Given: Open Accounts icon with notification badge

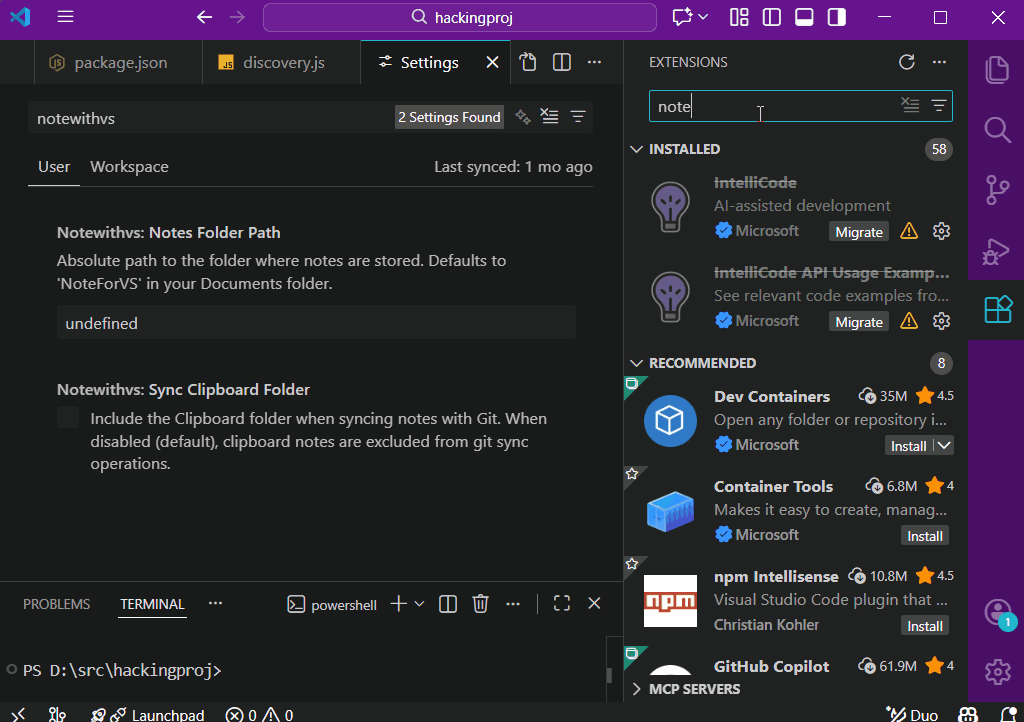Looking at the screenshot, I should tap(998, 614).
